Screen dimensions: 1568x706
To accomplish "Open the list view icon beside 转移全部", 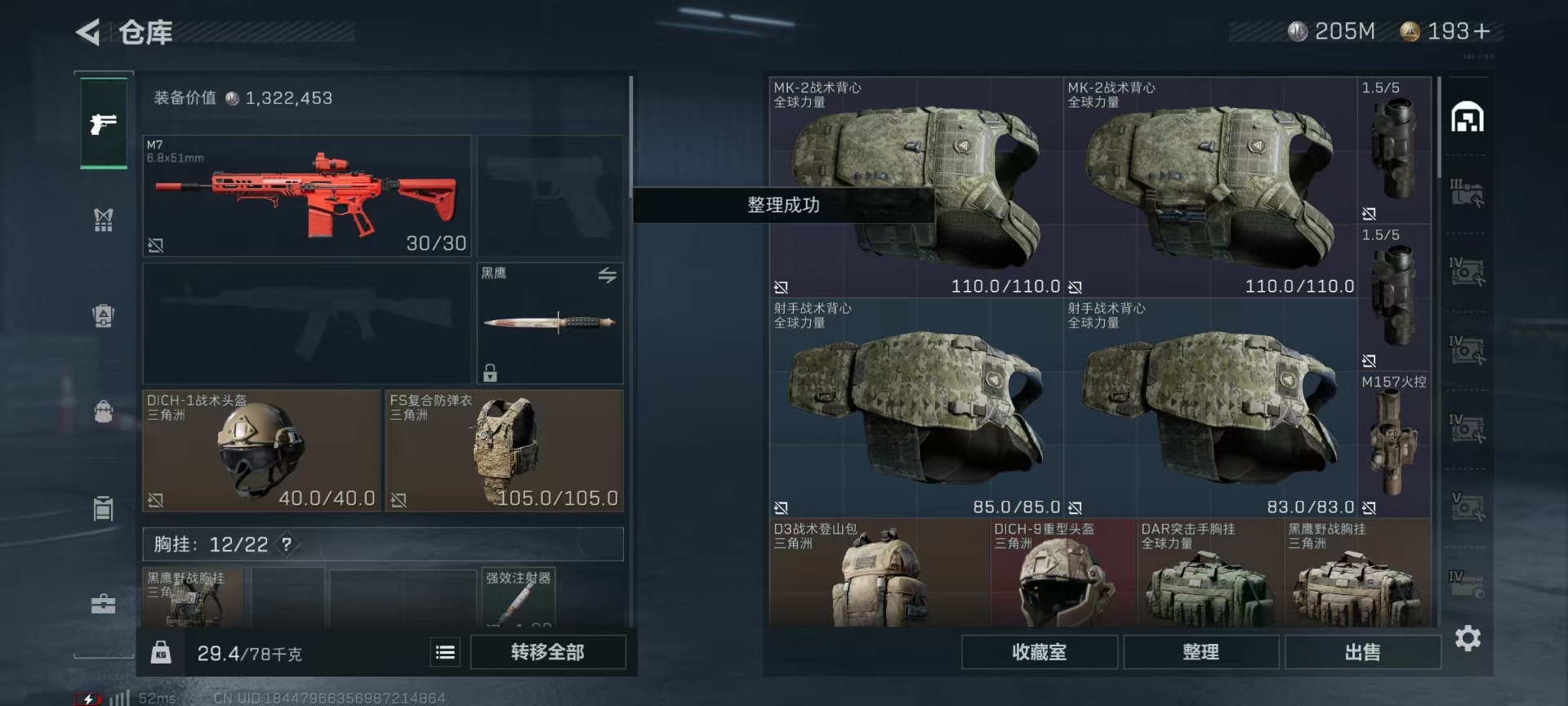I will [445, 652].
